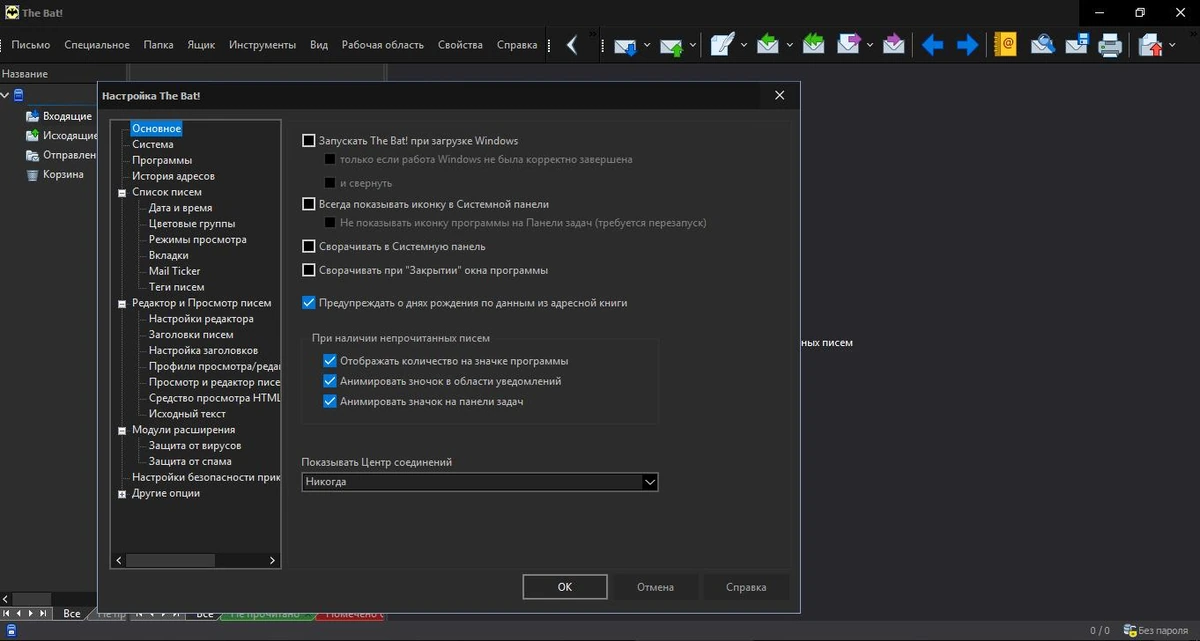This screenshot has height=641, width=1200.
Task: Click the Export message red arrow icon
Action: (x=1150, y=45)
